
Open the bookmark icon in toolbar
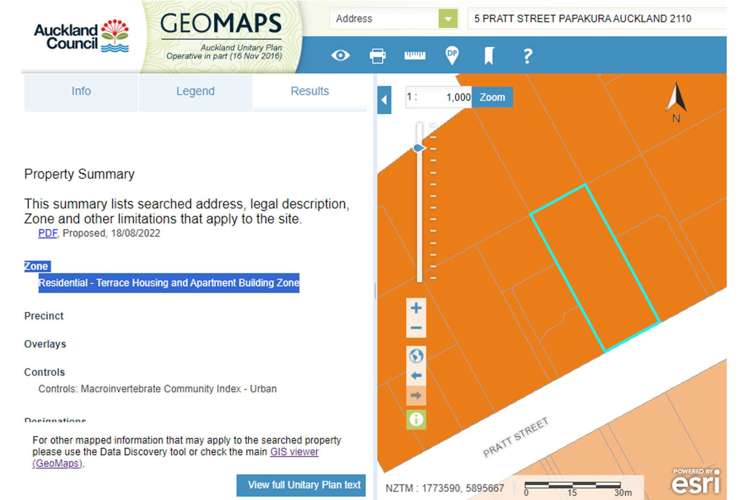pos(489,55)
